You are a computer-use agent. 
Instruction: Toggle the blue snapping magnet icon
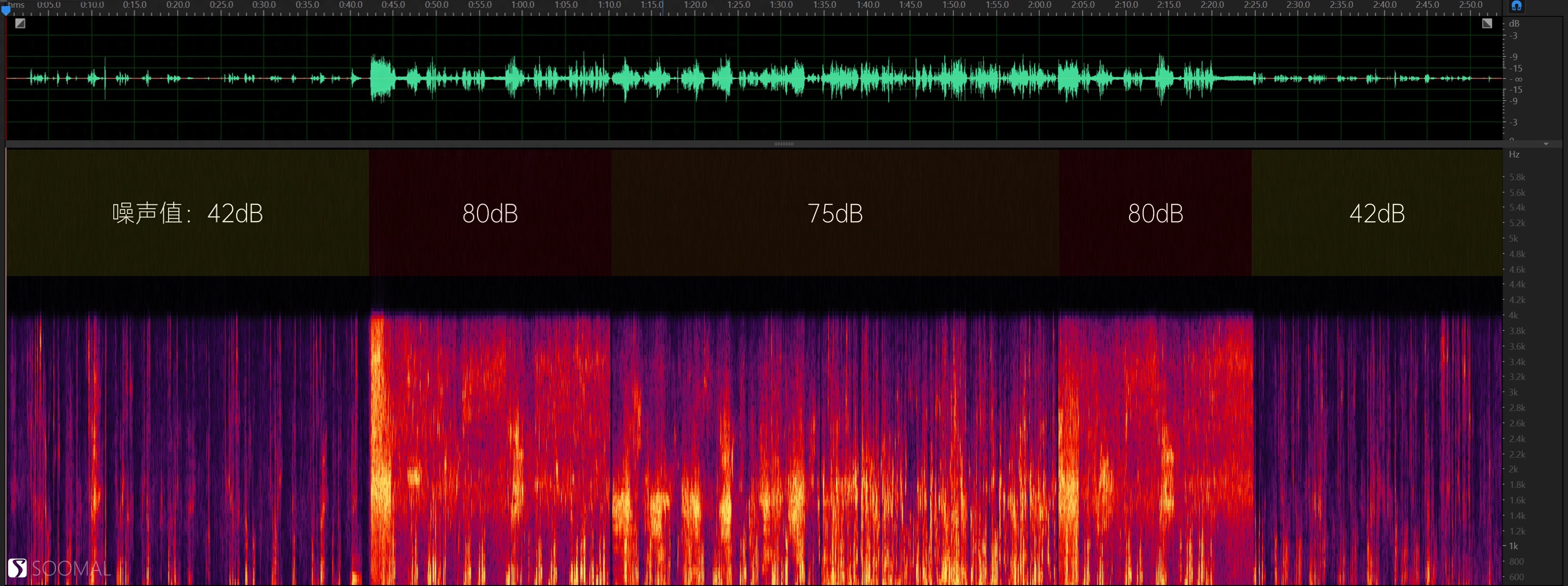[1516, 5]
